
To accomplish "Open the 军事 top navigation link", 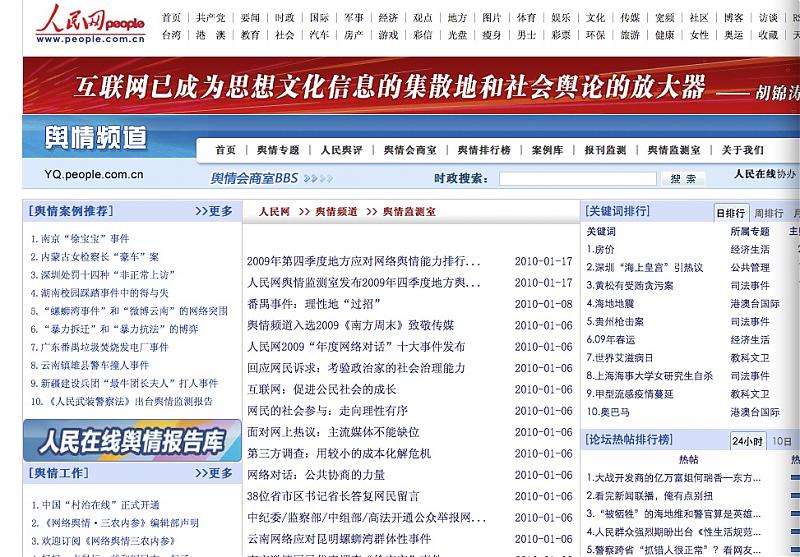I will pos(353,17).
